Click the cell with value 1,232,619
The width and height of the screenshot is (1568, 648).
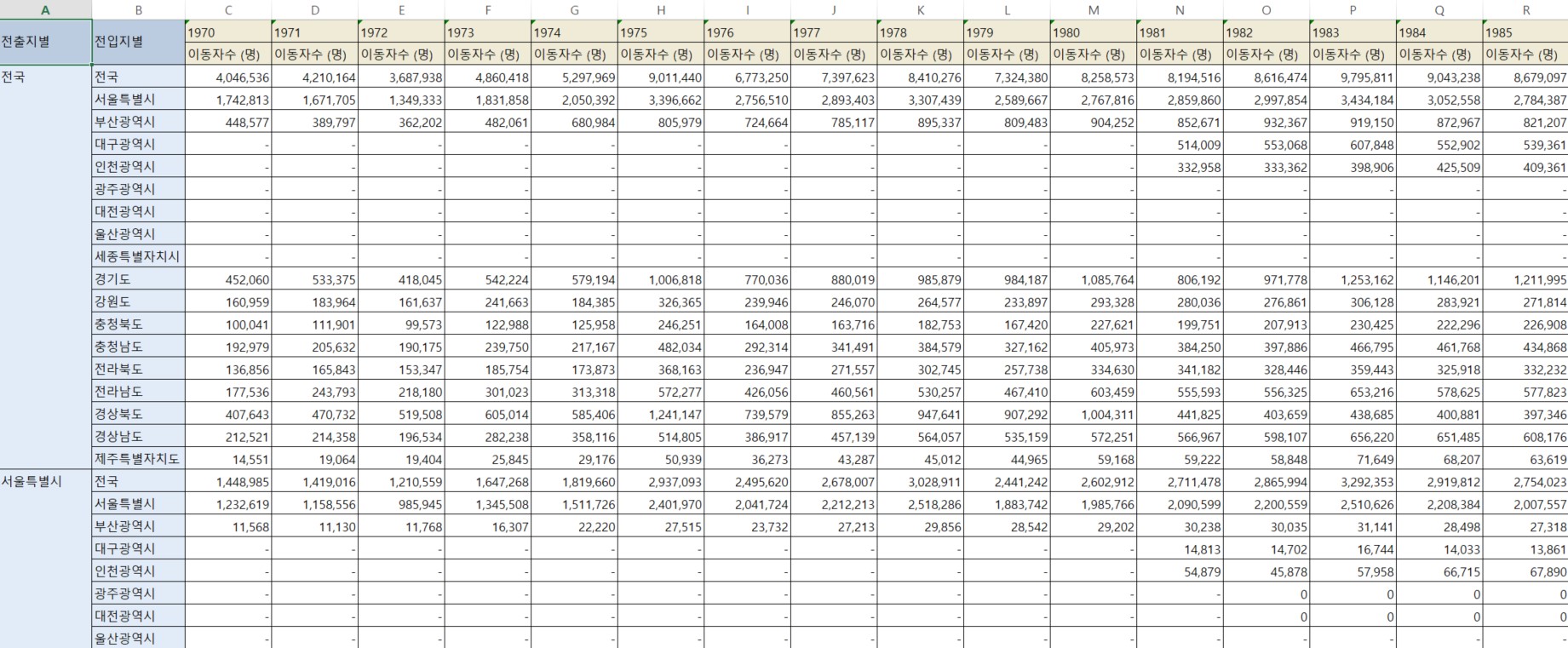click(x=228, y=504)
